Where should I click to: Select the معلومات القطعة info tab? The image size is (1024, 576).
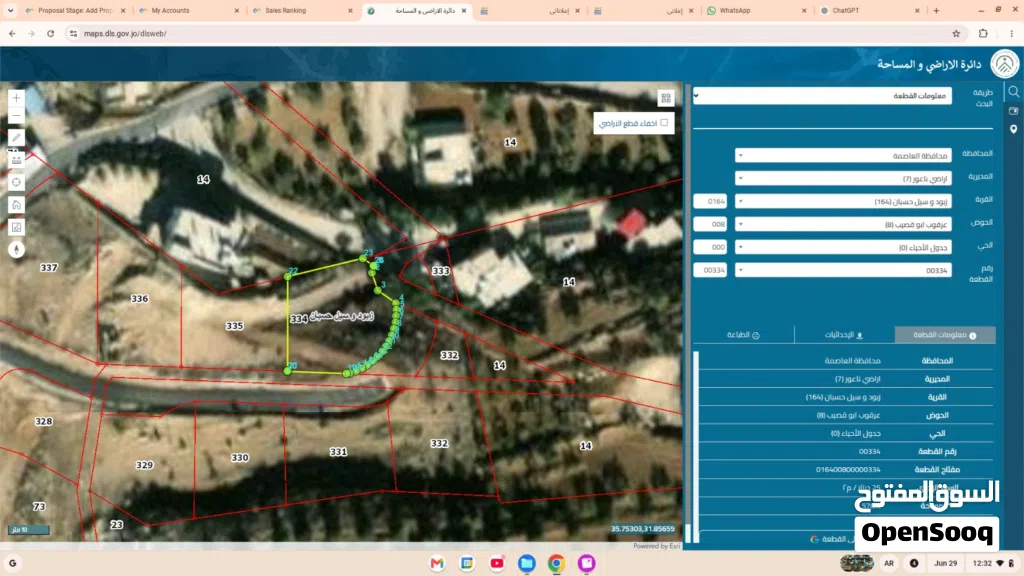coord(945,334)
